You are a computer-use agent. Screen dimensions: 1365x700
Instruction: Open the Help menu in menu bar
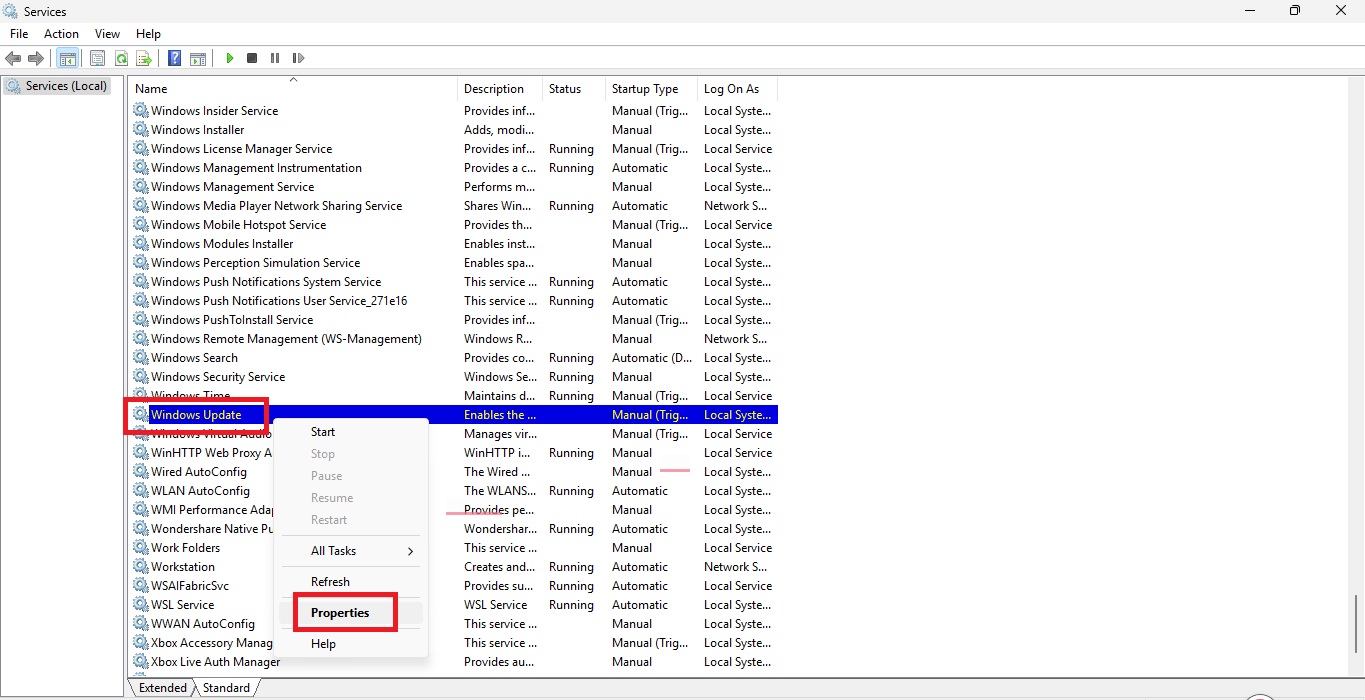tap(148, 34)
